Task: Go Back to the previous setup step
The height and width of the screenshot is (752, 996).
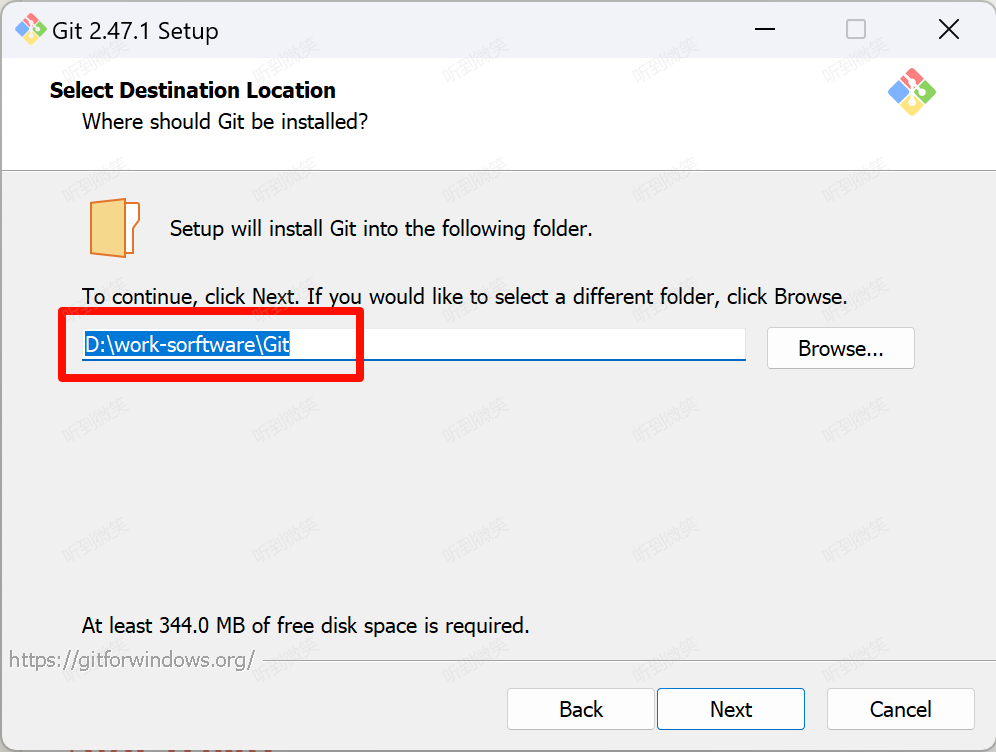Action: point(581,709)
